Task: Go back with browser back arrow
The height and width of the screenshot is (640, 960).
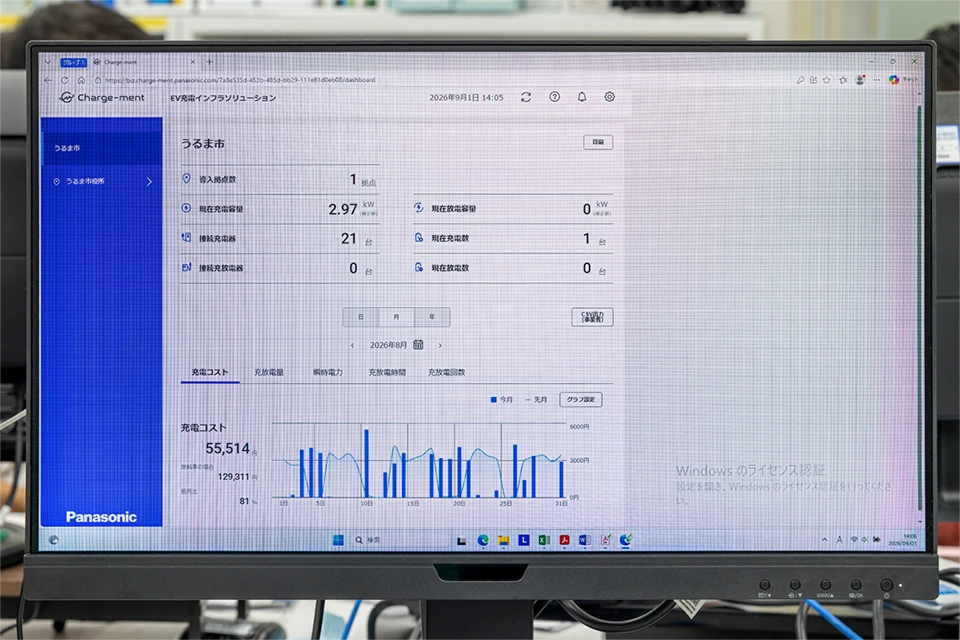Action: tap(48, 80)
